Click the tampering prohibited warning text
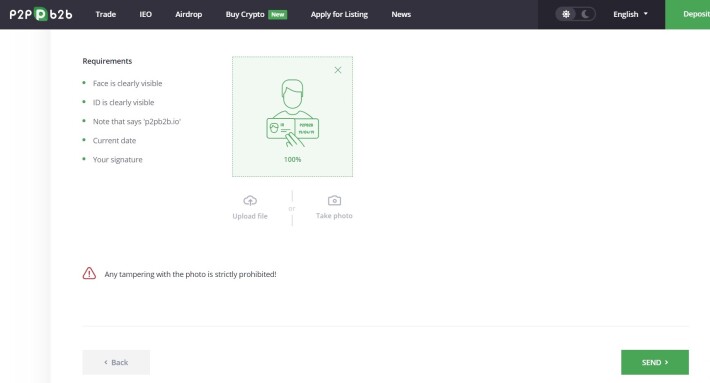This screenshot has width=710, height=383. click(190, 274)
